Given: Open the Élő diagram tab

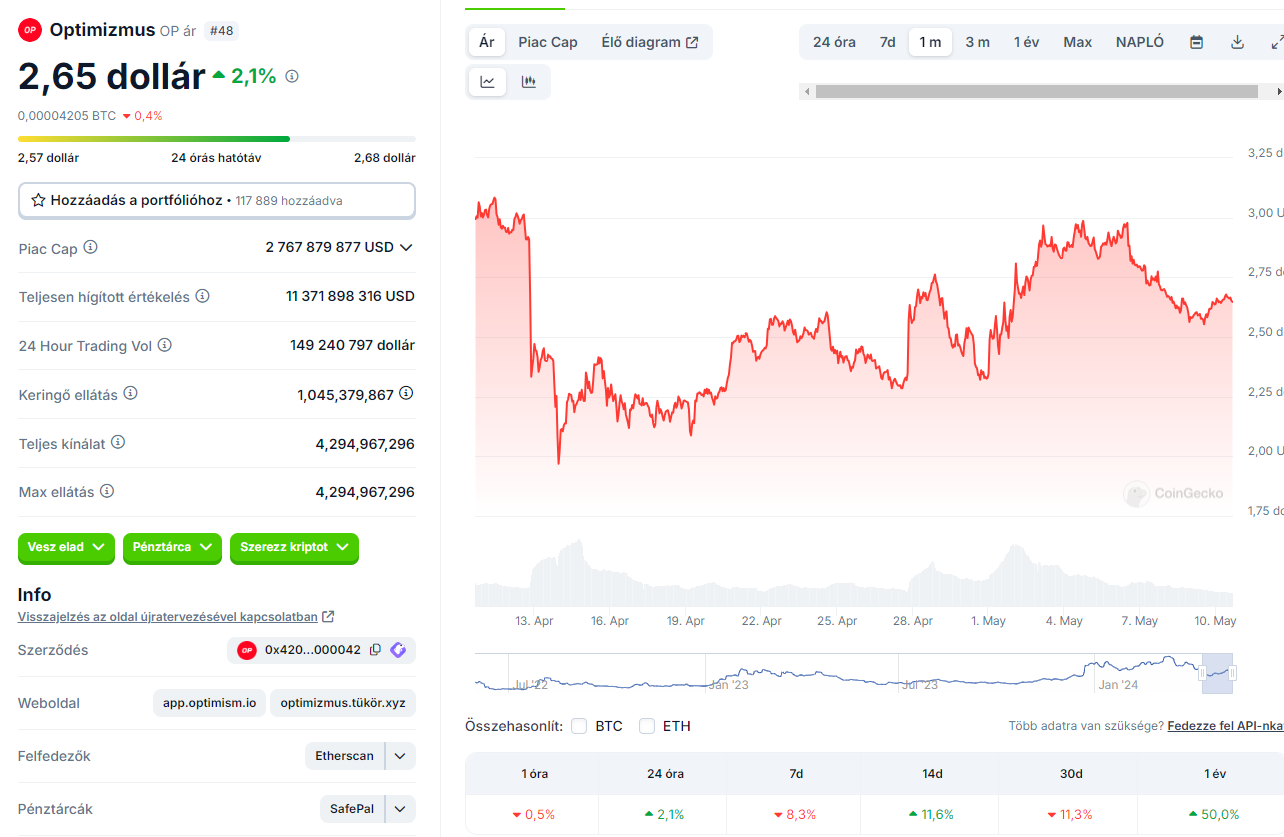Looking at the screenshot, I should 650,42.
